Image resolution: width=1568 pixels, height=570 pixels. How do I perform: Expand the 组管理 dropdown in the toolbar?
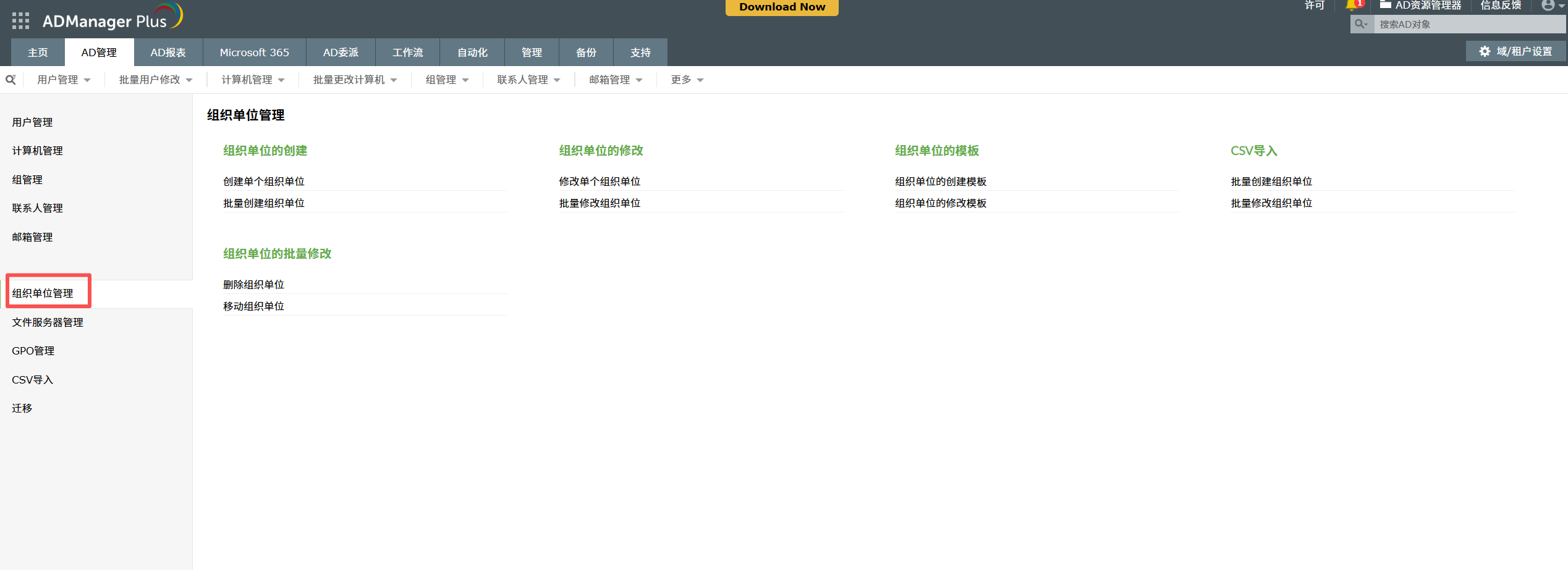(x=447, y=80)
